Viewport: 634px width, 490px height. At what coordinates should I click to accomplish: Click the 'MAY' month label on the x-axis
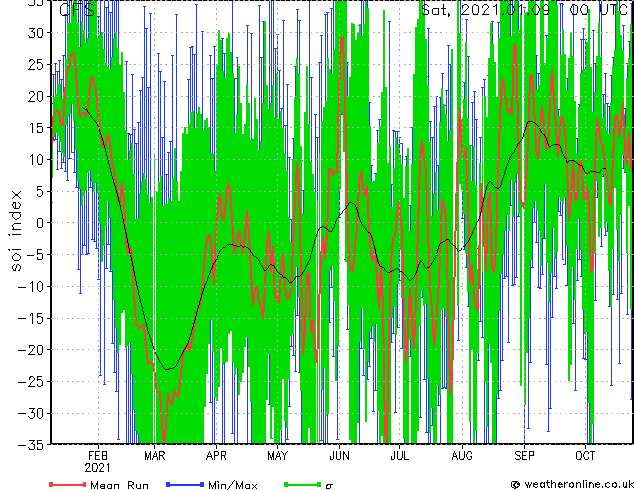tap(277, 456)
